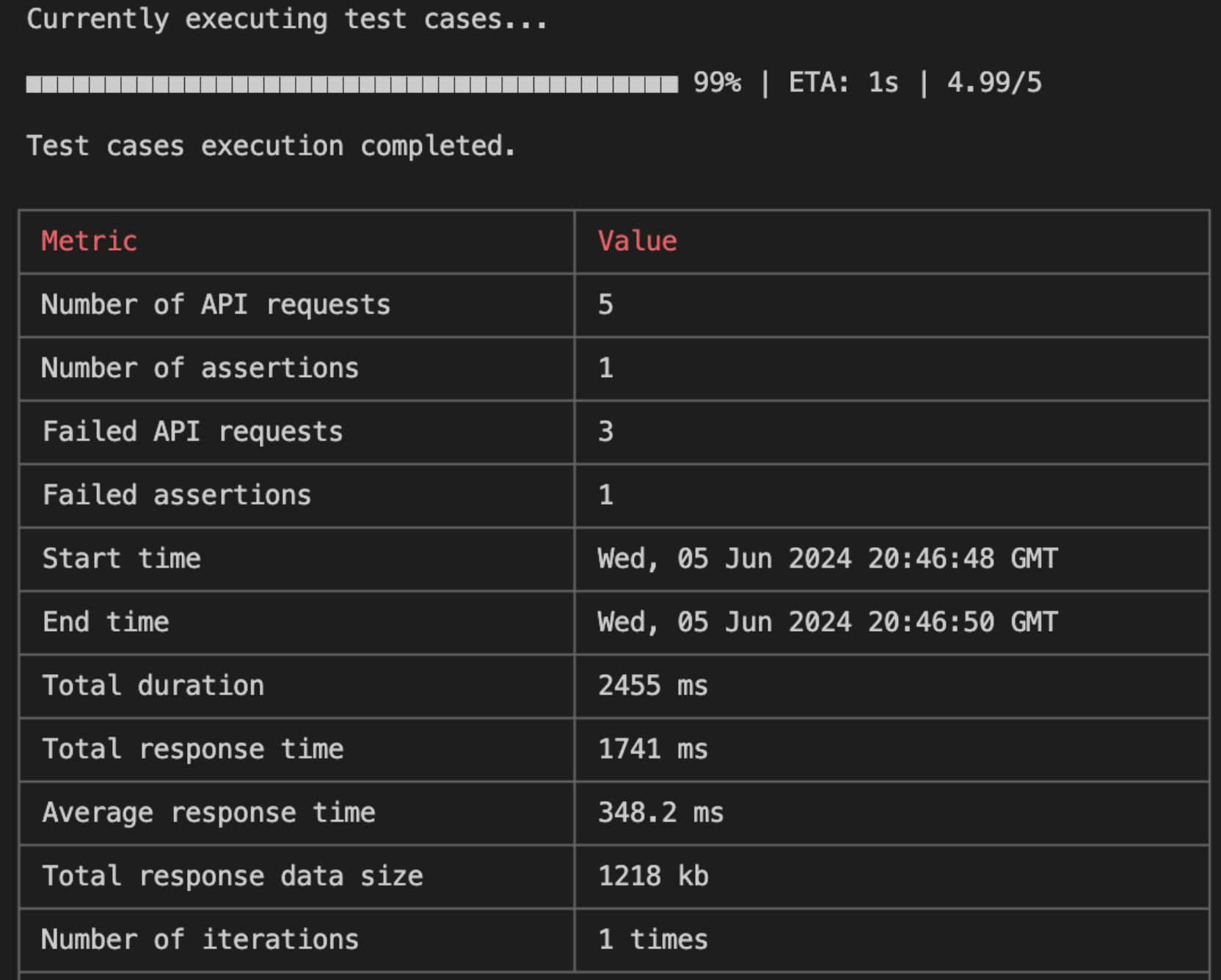Viewport: 1221px width, 980px height.
Task: Click the 'Value' column header
Action: click(638, 241)
